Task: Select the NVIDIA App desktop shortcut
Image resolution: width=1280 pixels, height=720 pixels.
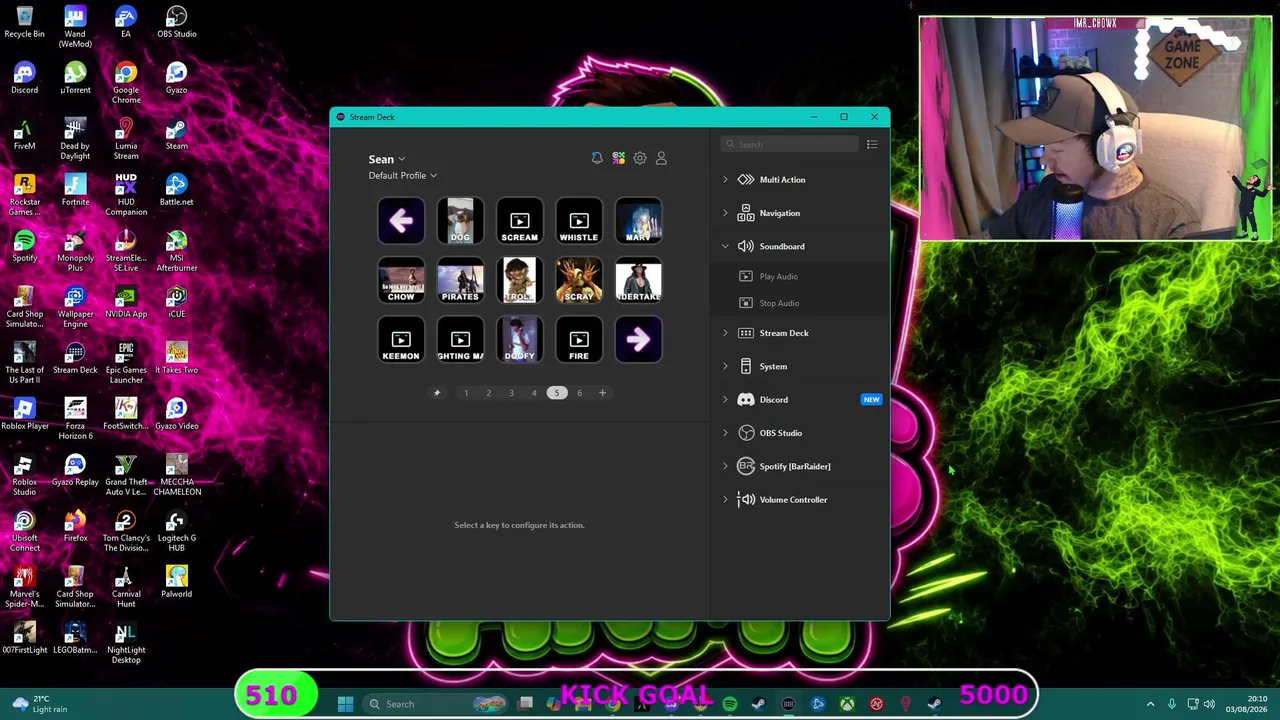Action: click(x=126, y=302)
